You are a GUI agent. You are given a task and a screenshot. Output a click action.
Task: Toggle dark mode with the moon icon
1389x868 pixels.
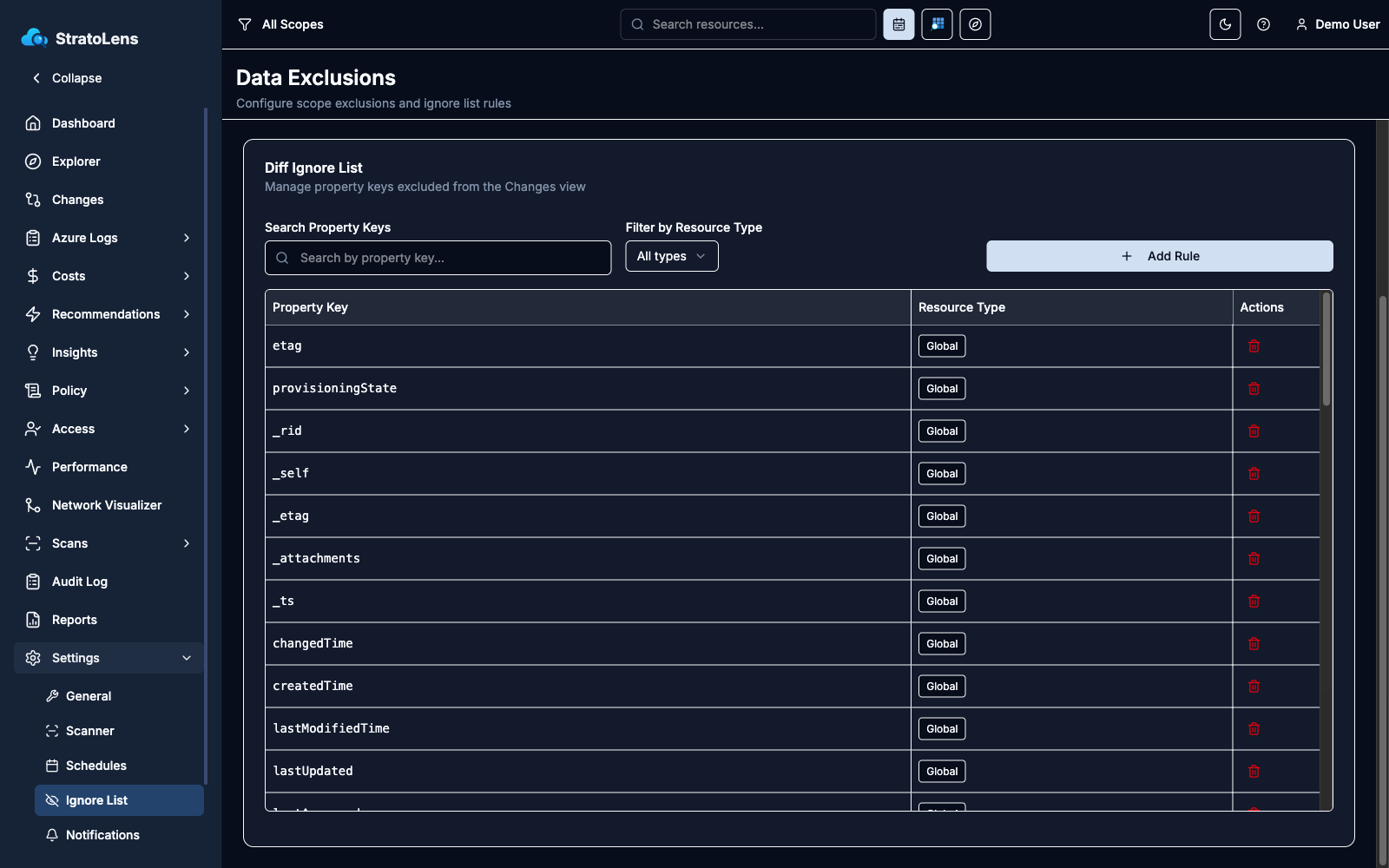point(1225,24)
